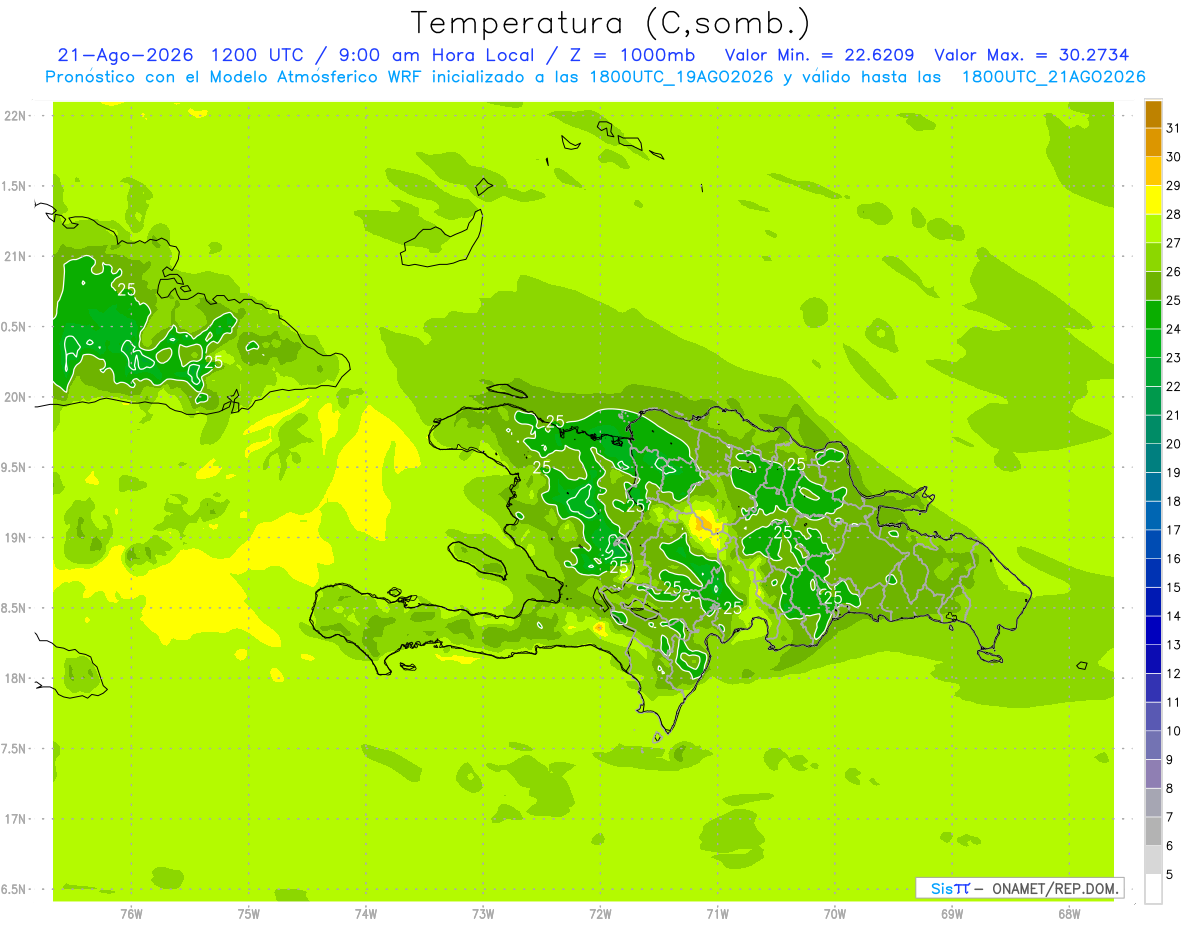Screen dimensions: 1200x927
Task: Click the "ONAMET/REP.DOM." credit label
Action: pos(1054,888)
